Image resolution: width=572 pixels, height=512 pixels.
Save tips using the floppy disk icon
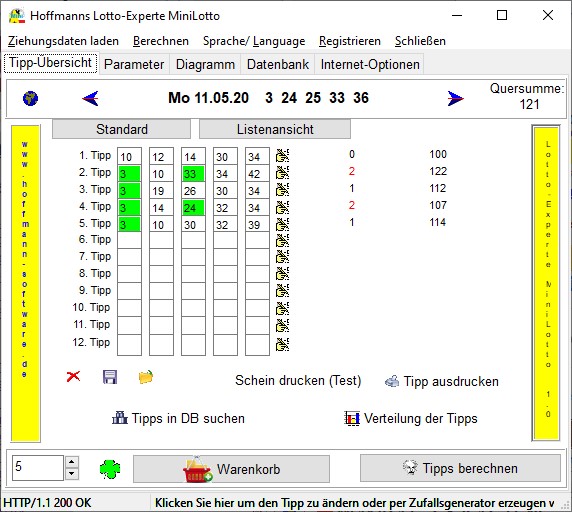tap(110, 377)
